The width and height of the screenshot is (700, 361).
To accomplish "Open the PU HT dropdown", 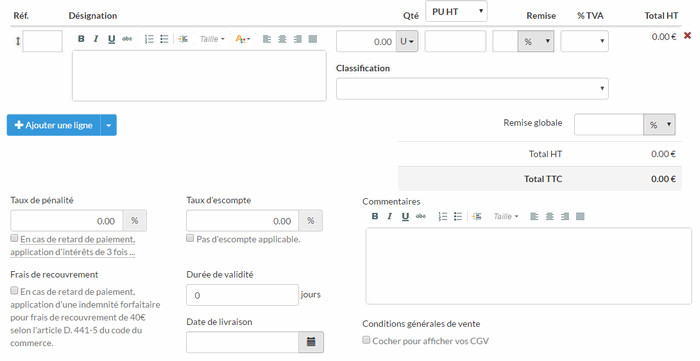I will coord(457,12).
